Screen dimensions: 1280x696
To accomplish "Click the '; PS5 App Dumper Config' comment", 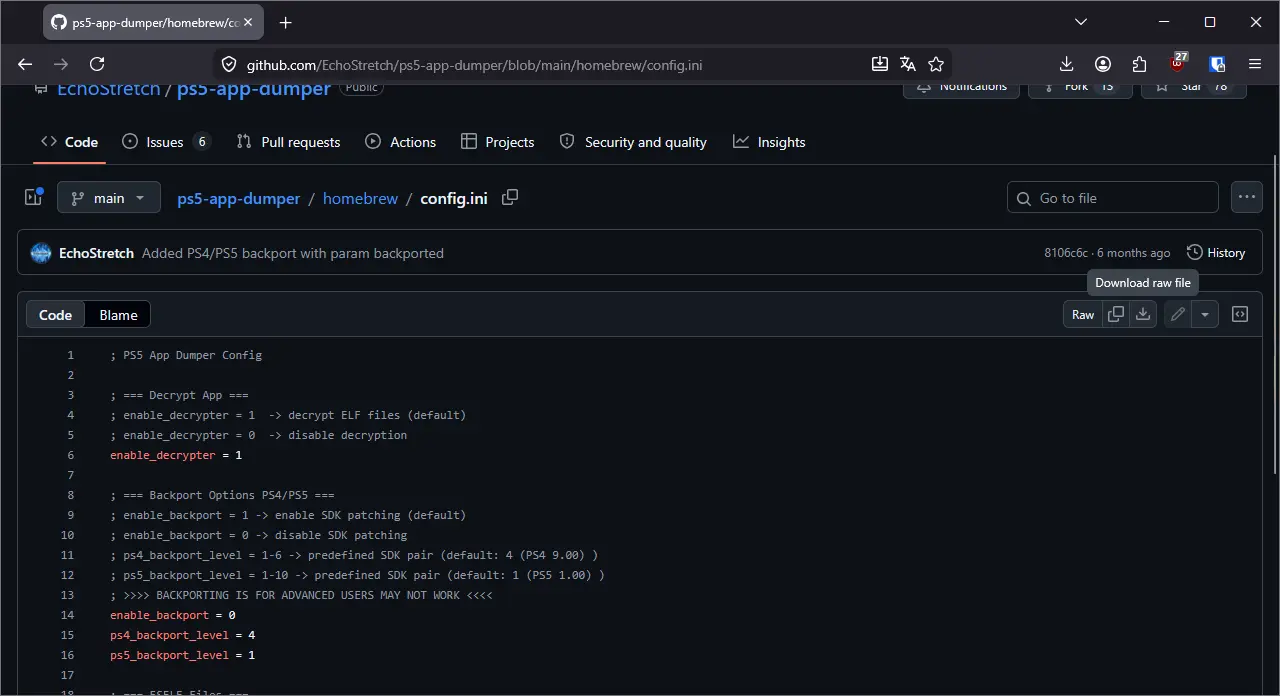I will [x=186, y=355].
